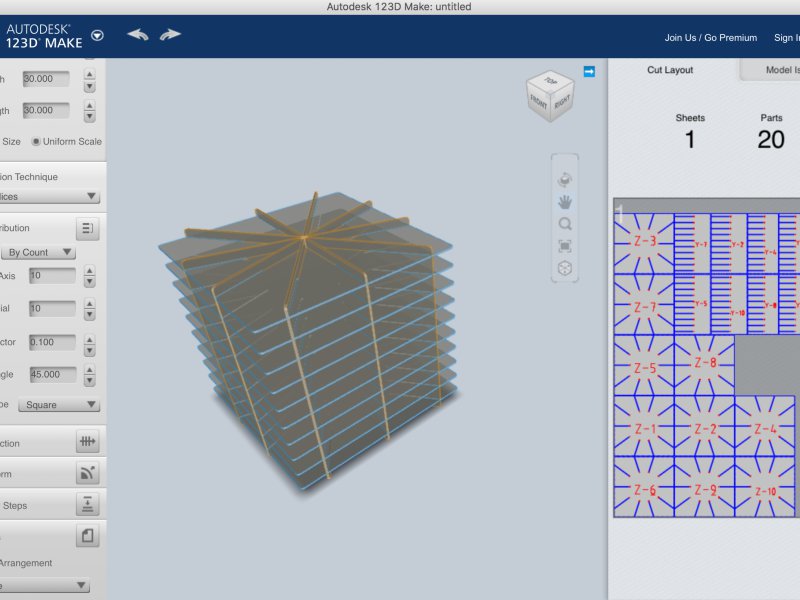This screenshot has width=800, height=600.
Task: Open the Autodesk 123D Make menu arrow
Action: click(x=97, y=35)
